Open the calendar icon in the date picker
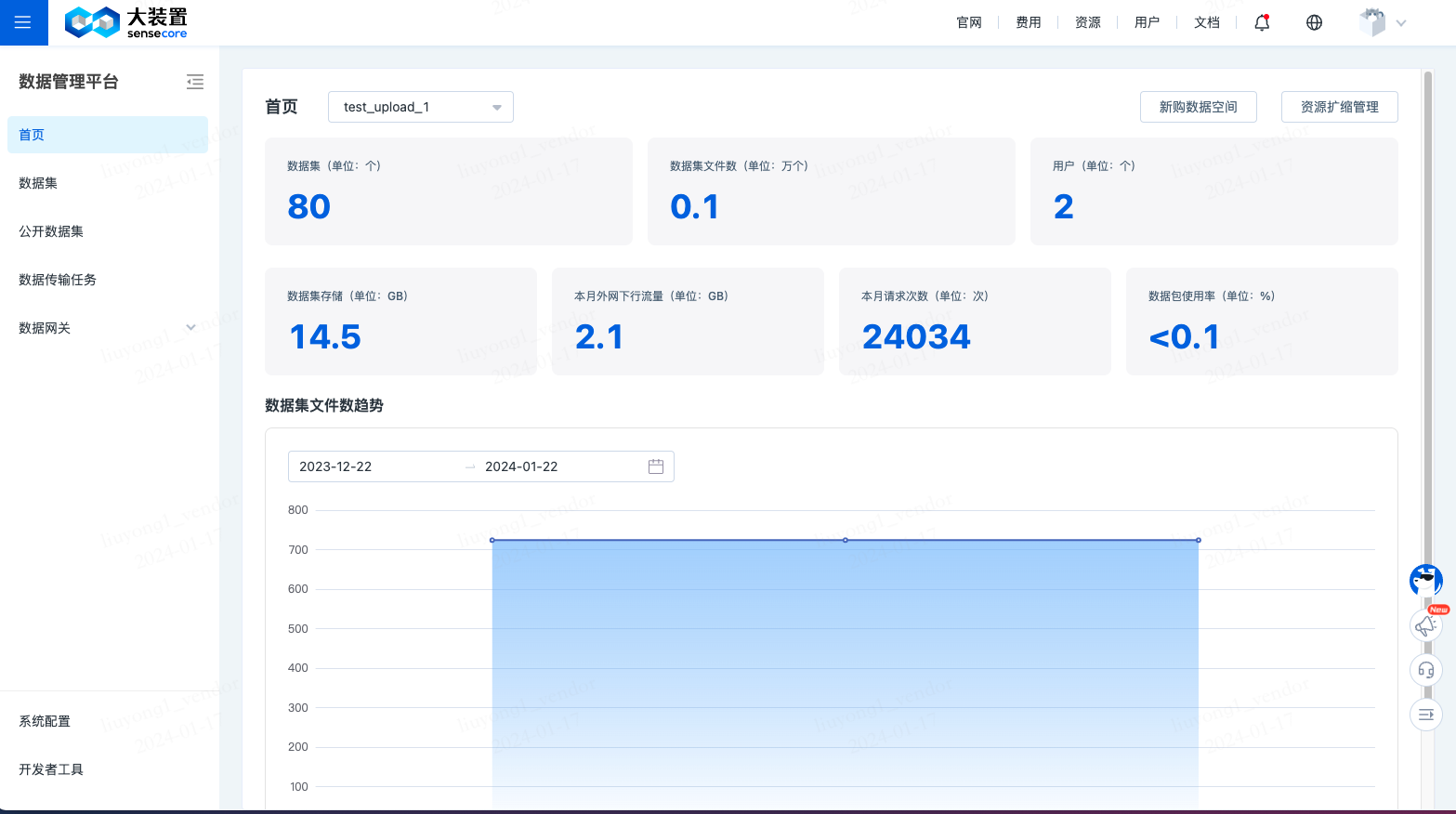The height and width of the screenshot is (814, 1456). click(x=655, y=466)
